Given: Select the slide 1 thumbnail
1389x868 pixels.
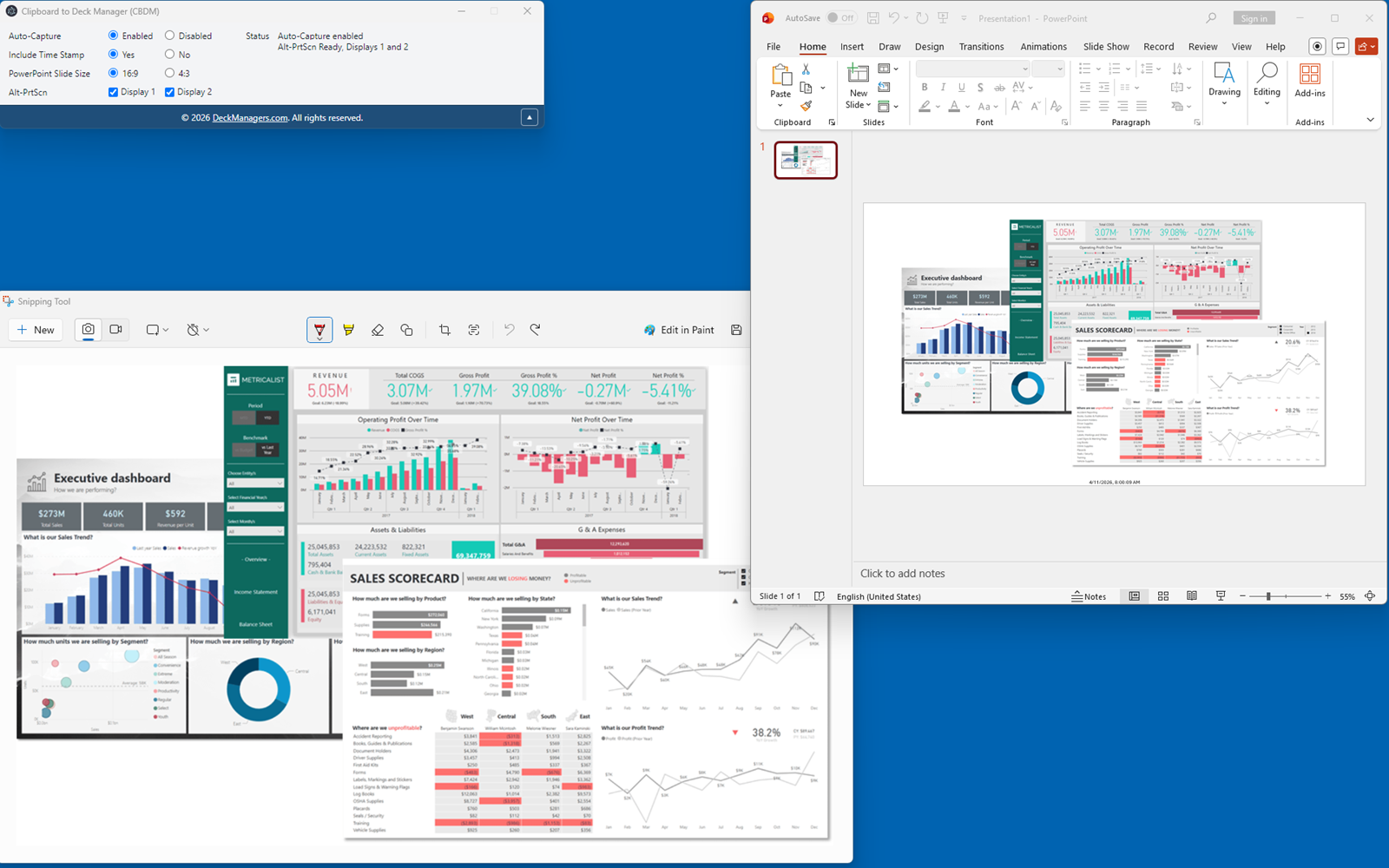Looking at the screenshot, I should (804, 160).
